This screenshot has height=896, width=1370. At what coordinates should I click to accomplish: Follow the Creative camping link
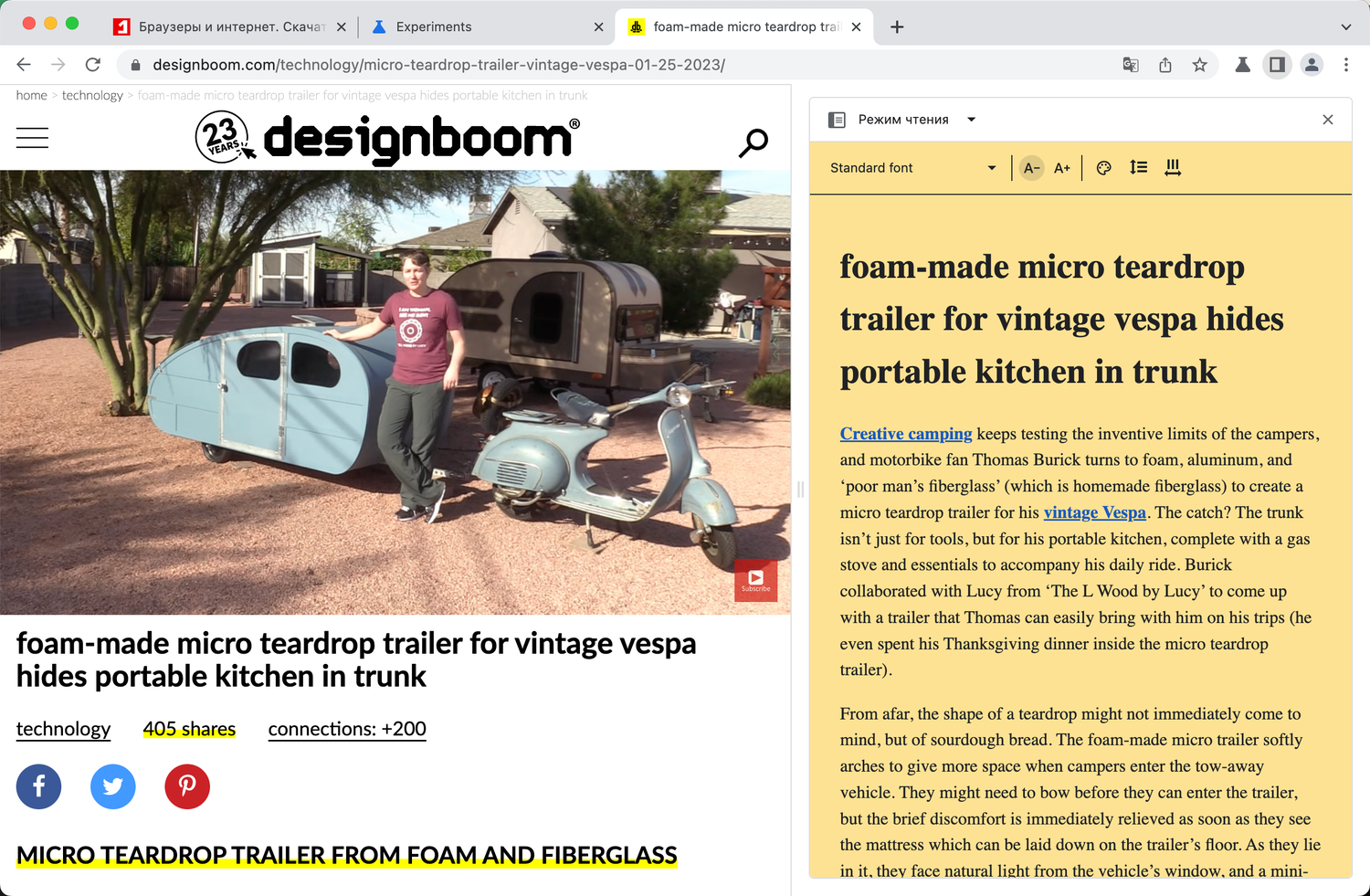tap(906, 434)
